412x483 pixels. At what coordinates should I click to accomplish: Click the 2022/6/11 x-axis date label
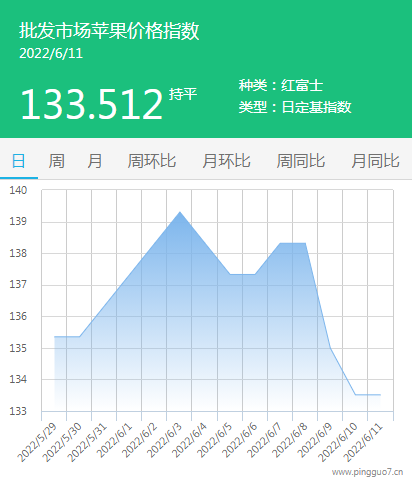point(363,442)
